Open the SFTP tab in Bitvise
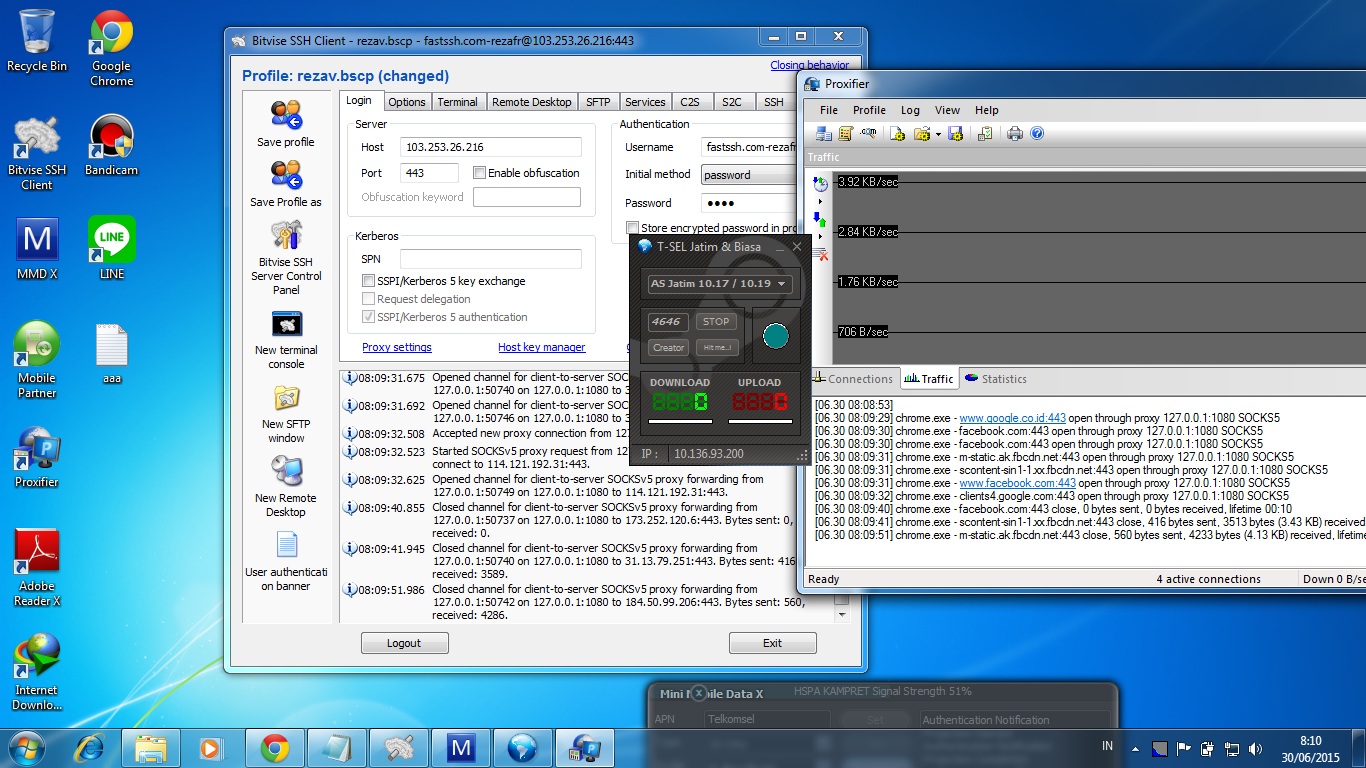Image resolution: width=1366 pixels, height=768 pixels. pyautogui.click(x=598, y=102)
